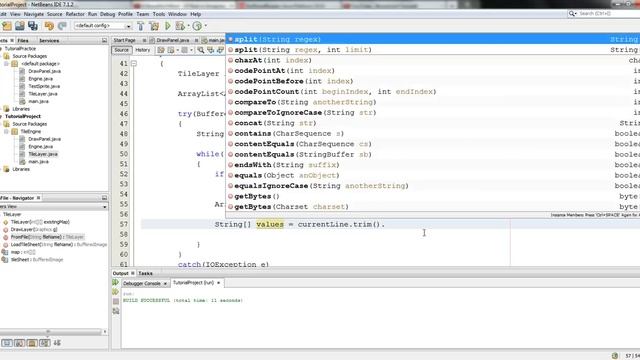Viewport: 640px width, 360px height.
Task: Click the Find Next Occurrence icon
Action: [220, 50]
